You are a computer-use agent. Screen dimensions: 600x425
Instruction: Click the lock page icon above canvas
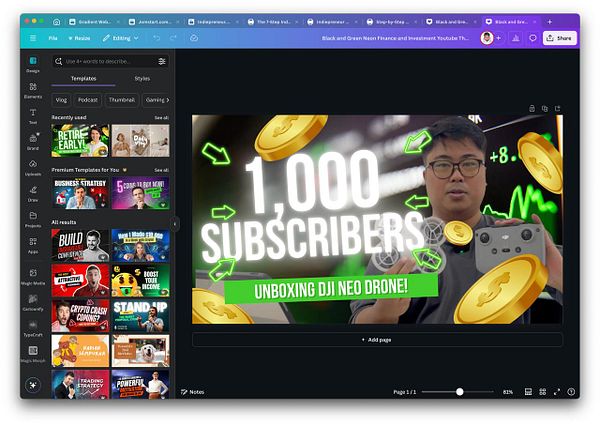click(x=532, y=109)
